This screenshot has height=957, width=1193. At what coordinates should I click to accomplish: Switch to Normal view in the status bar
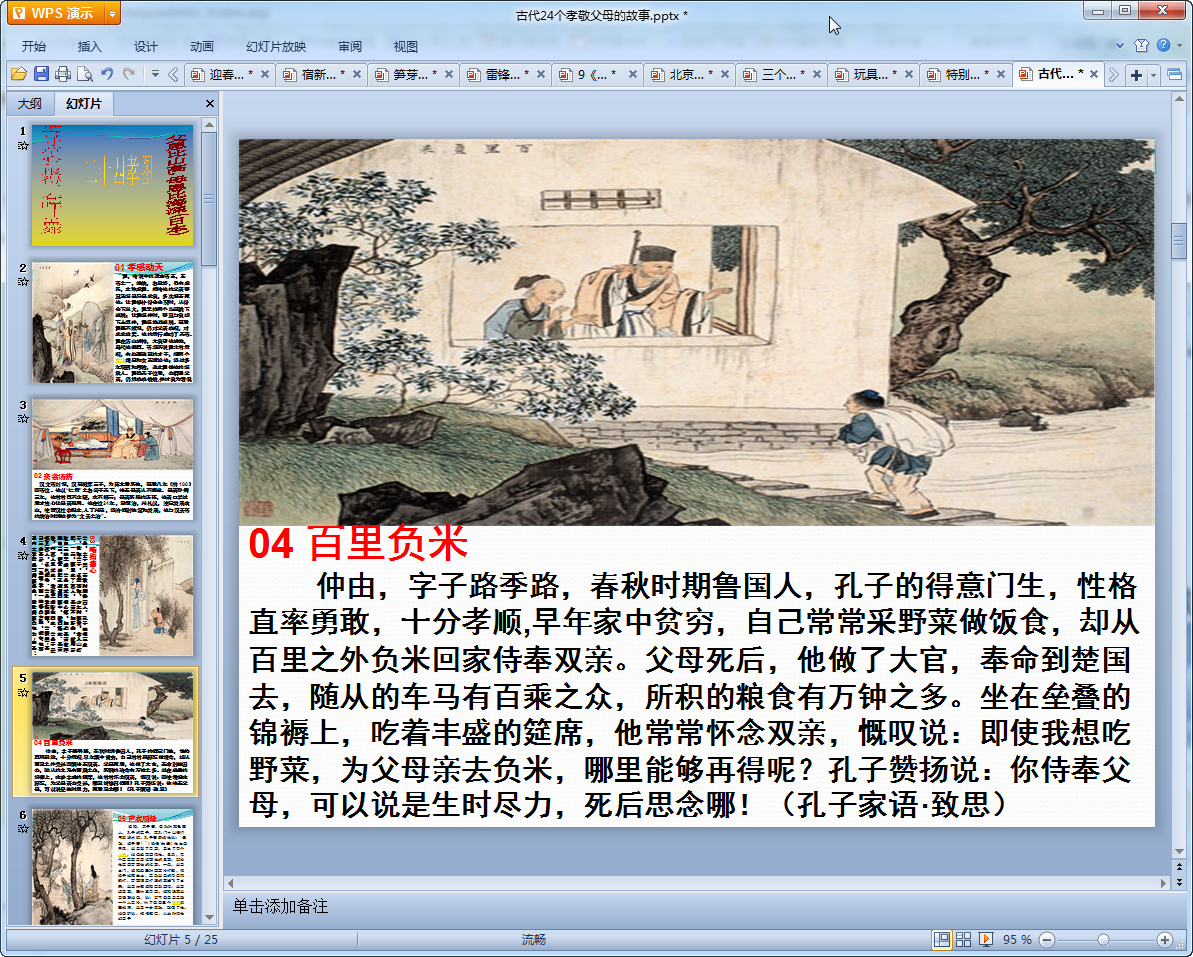click(942, 939)
